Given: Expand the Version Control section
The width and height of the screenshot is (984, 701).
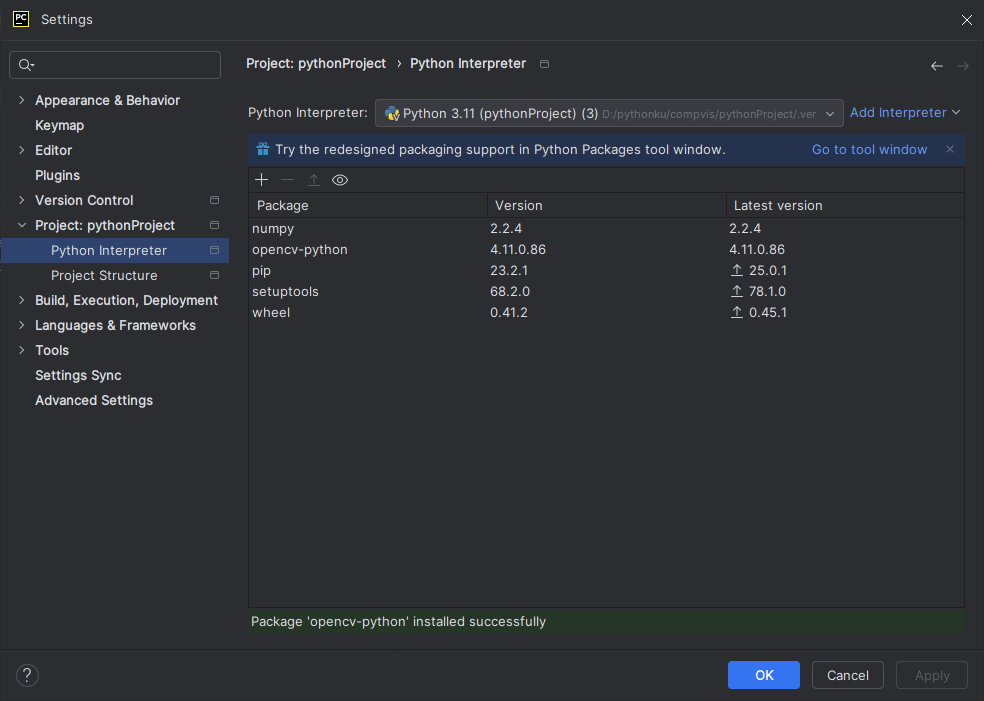Looking at the screenshot, I should pos(22,200).
